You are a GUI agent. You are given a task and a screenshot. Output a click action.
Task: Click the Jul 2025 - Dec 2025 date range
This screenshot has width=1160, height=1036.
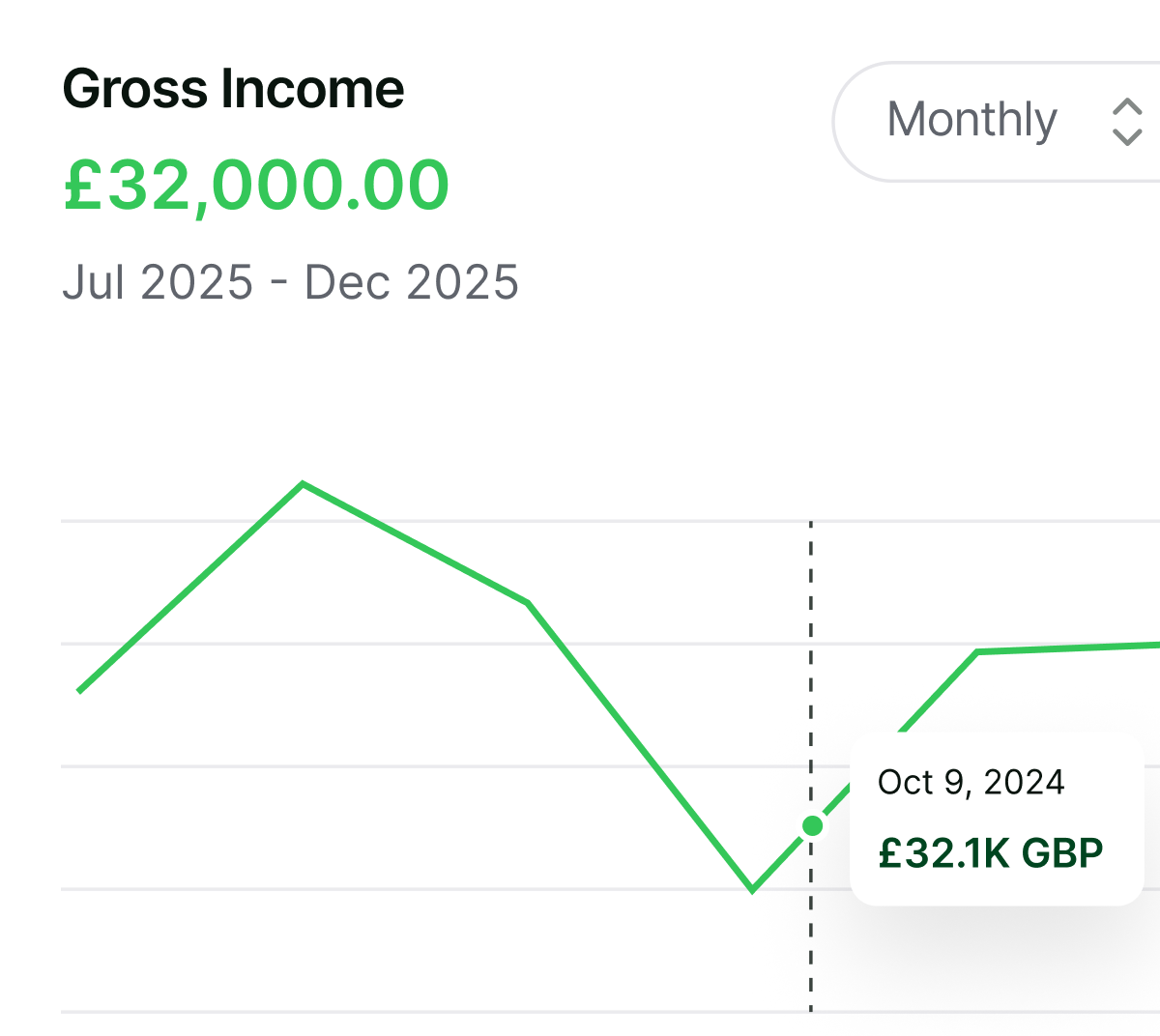[290, 282]
